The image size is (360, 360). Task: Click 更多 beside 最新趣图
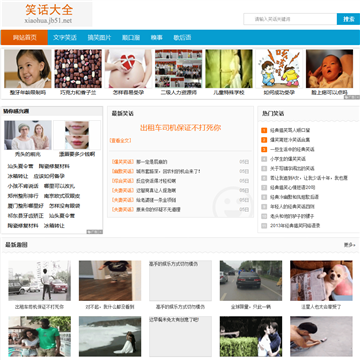(x=349, y=245)
